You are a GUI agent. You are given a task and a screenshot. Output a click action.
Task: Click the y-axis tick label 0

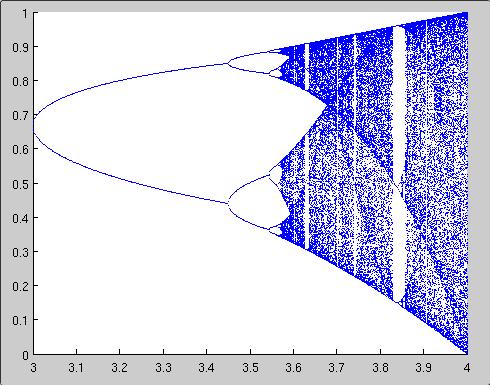click(x=26, y=355)
